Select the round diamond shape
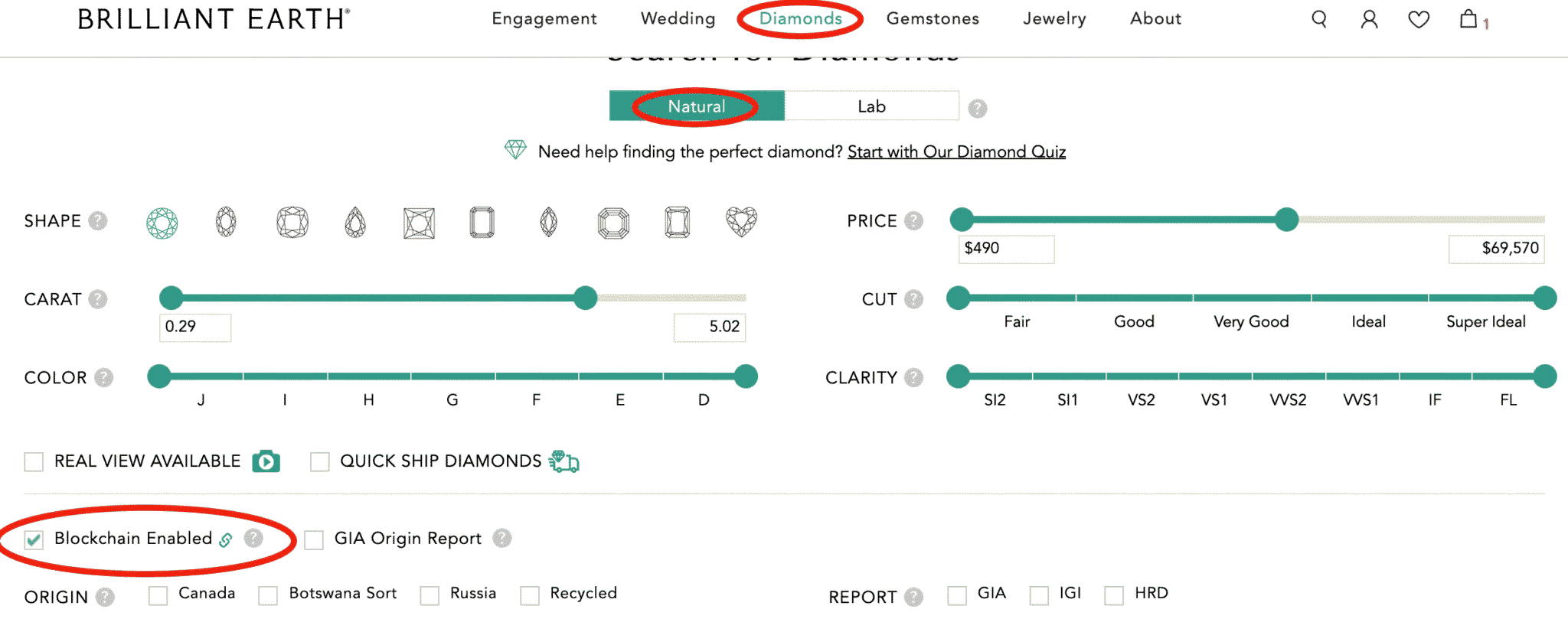The image size is (1568, 632). point(163,222)
